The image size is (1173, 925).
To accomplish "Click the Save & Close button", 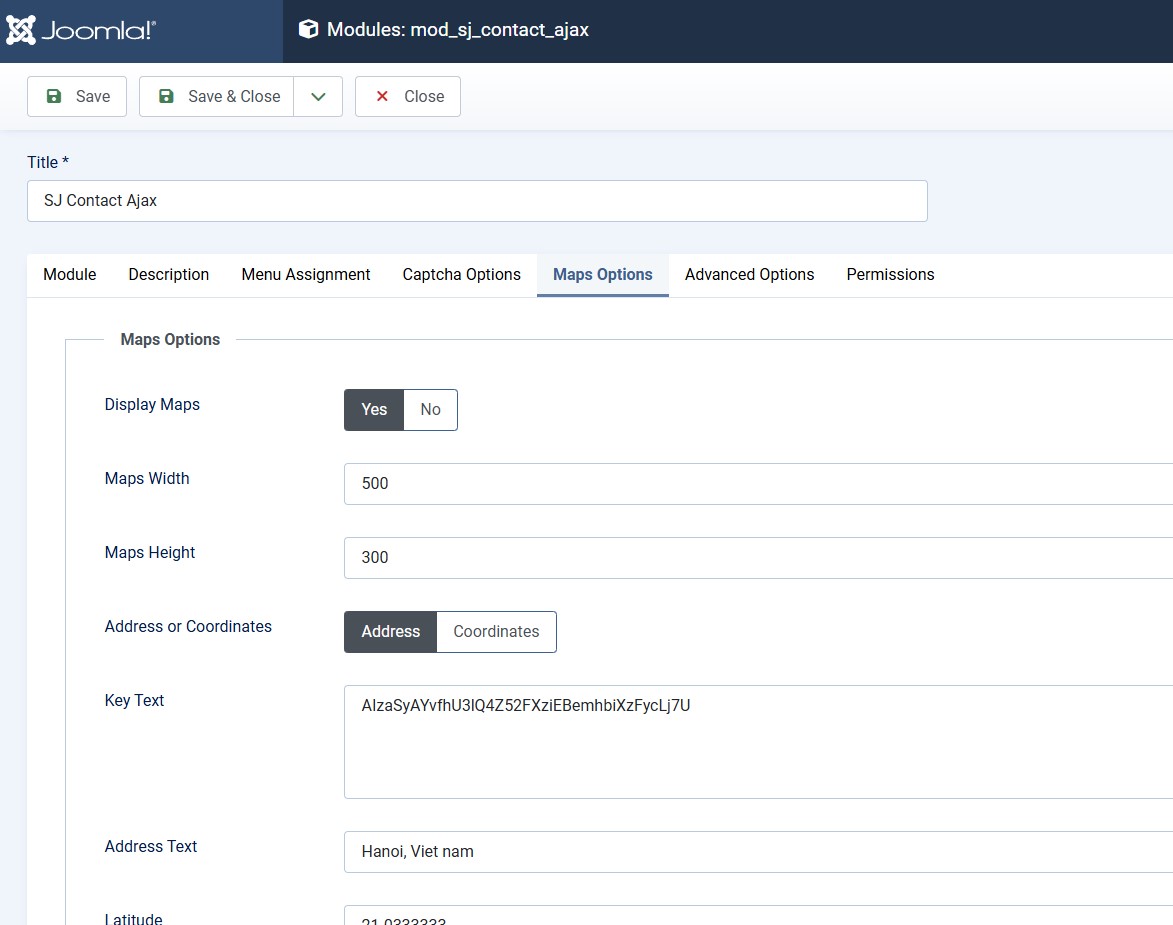I will (x=216, y=97).
